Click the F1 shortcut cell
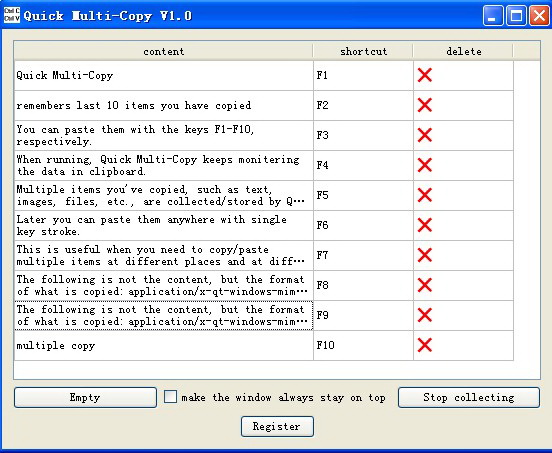Screen dimensions: 552x453 click(363, 75)
